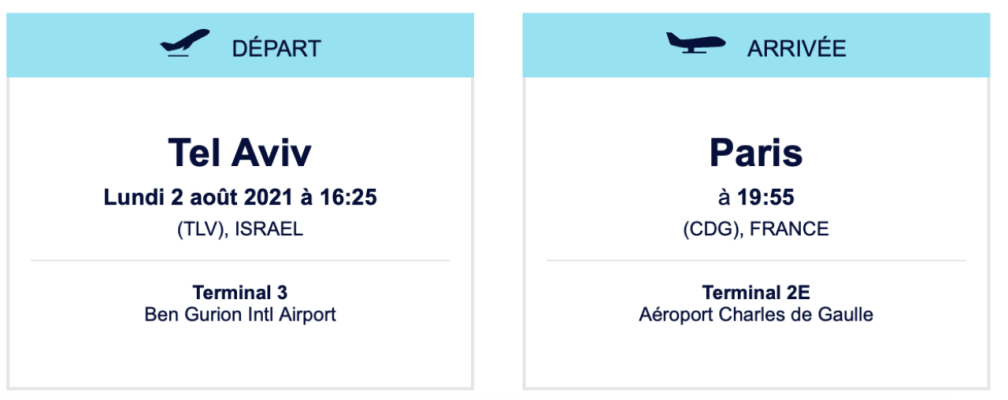Click the word ISRAEL in departure card
The height and width of the screenshot is (400, 1008).
click(269, 229)
